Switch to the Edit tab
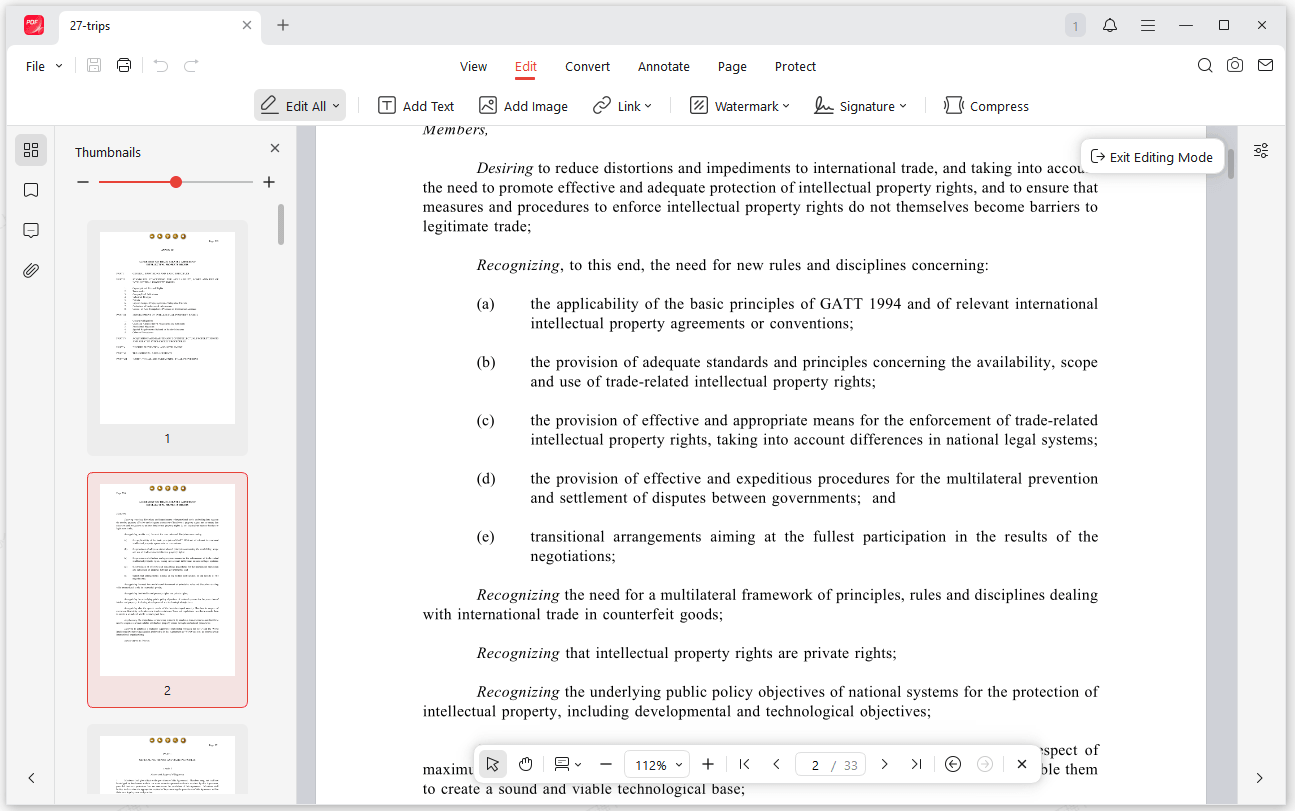1295x811 pixels. click(x=526, y=66)
